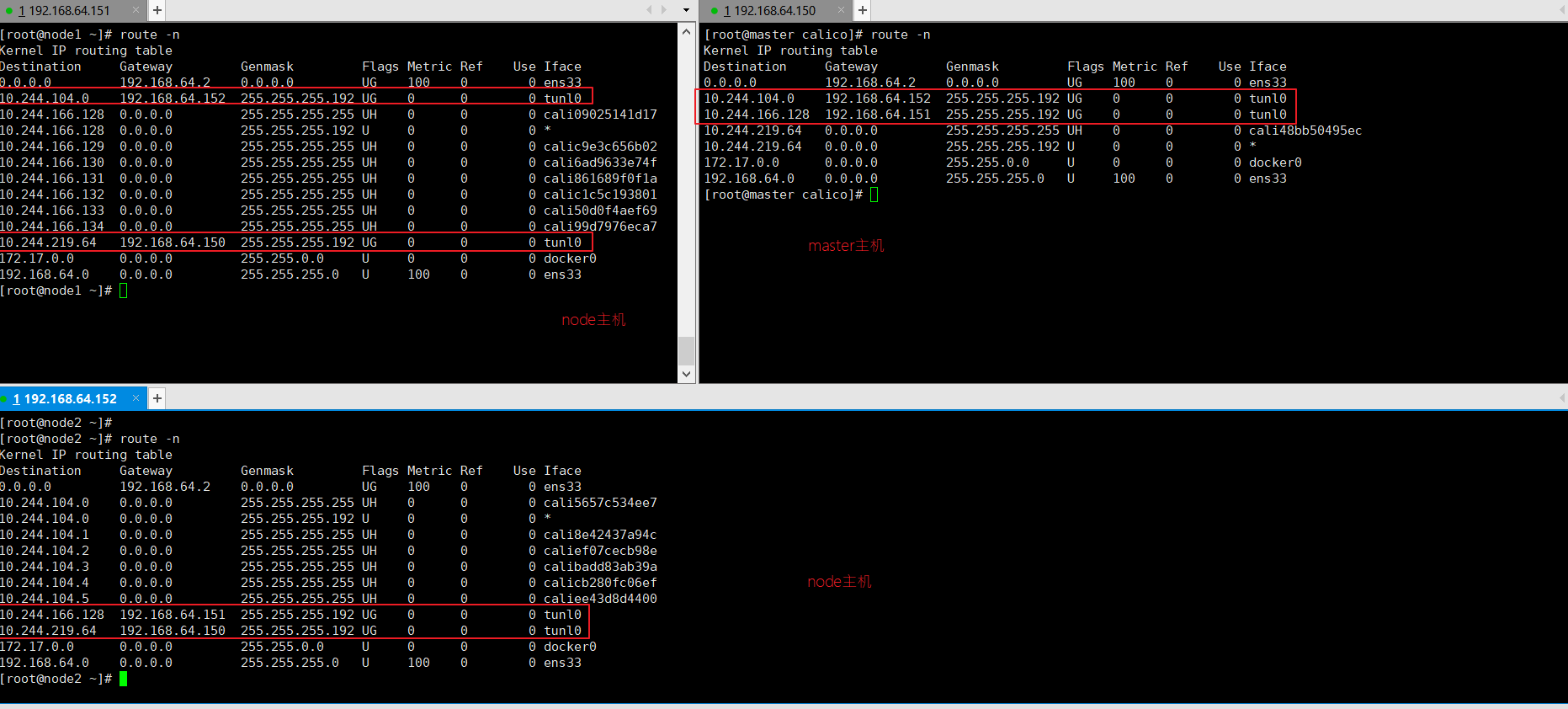Click the Gateway column header in master table
The width and height of the screenshot is (1568, 709).
(x=851, y=67)
